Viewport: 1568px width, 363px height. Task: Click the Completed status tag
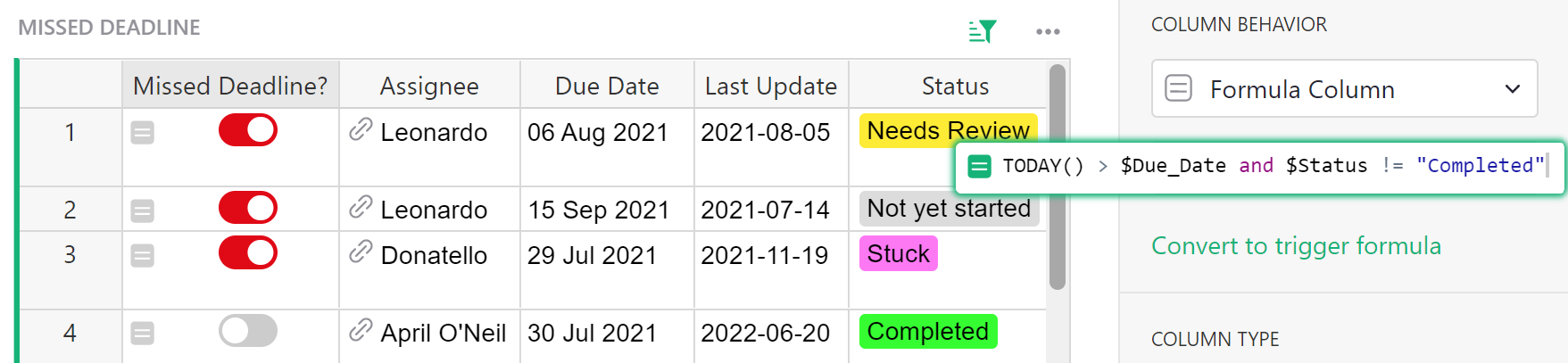tap(927, 332)
